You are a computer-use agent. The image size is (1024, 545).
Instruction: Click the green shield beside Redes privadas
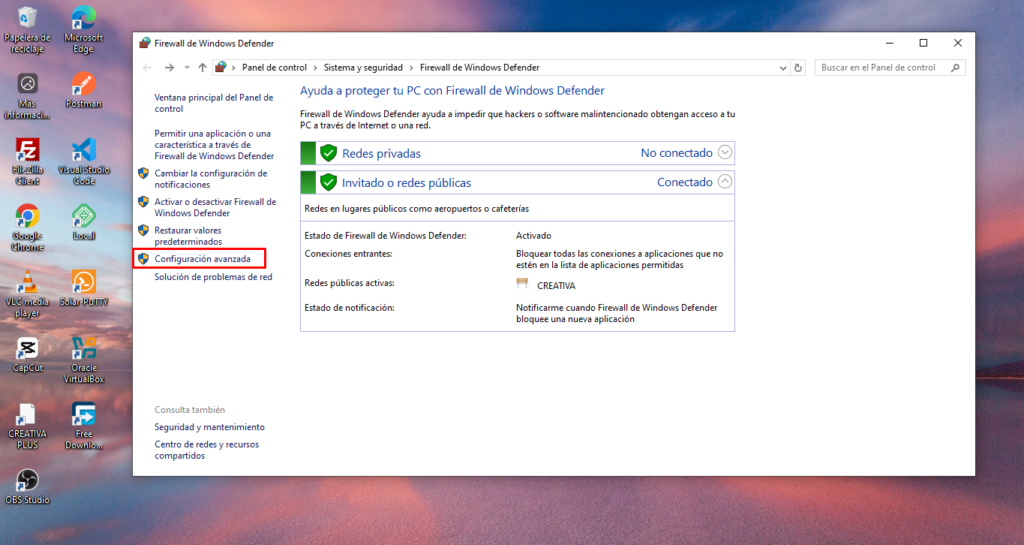pos(328,153)
